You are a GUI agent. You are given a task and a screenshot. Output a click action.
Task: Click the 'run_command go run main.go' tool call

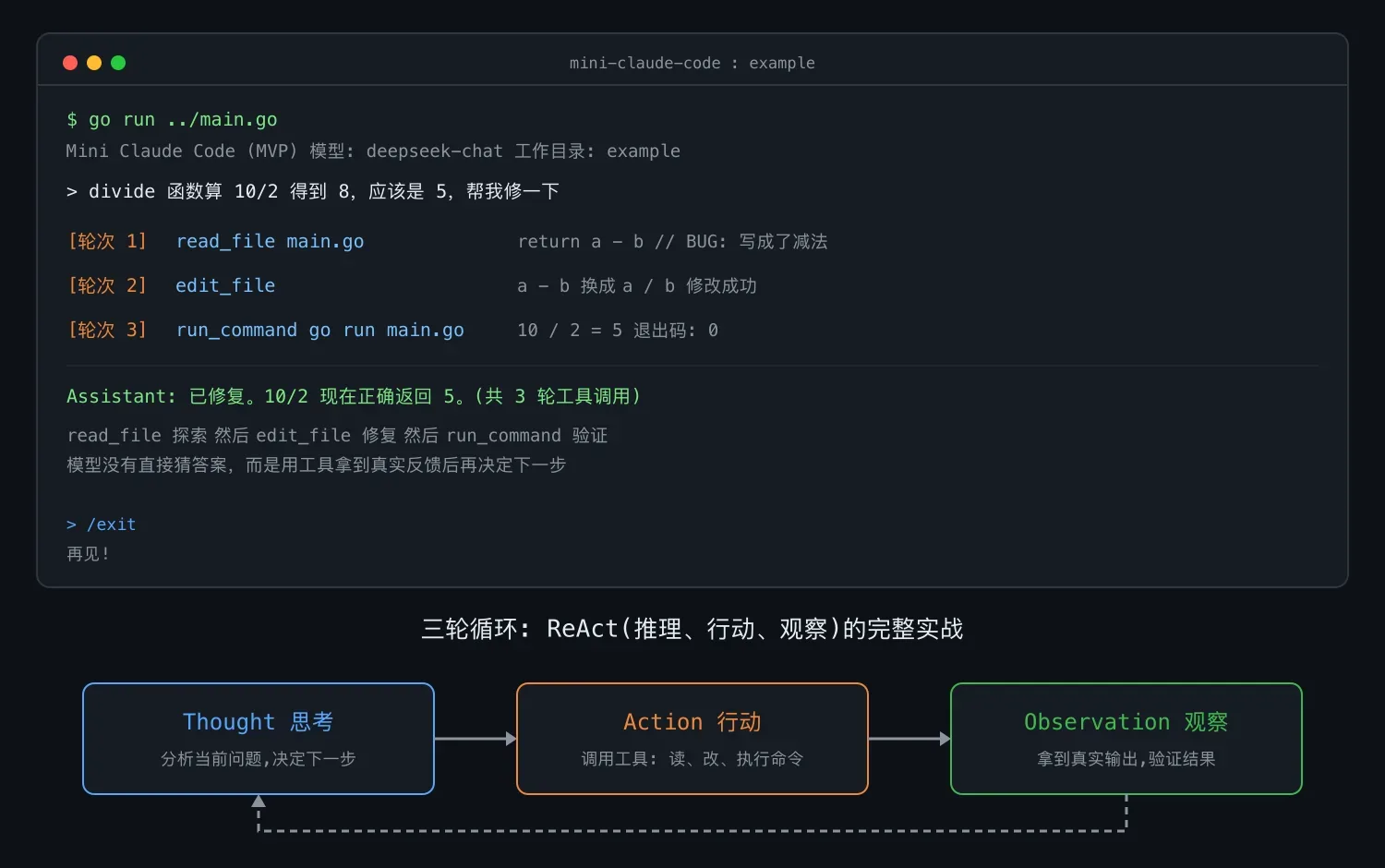point(319,330)
